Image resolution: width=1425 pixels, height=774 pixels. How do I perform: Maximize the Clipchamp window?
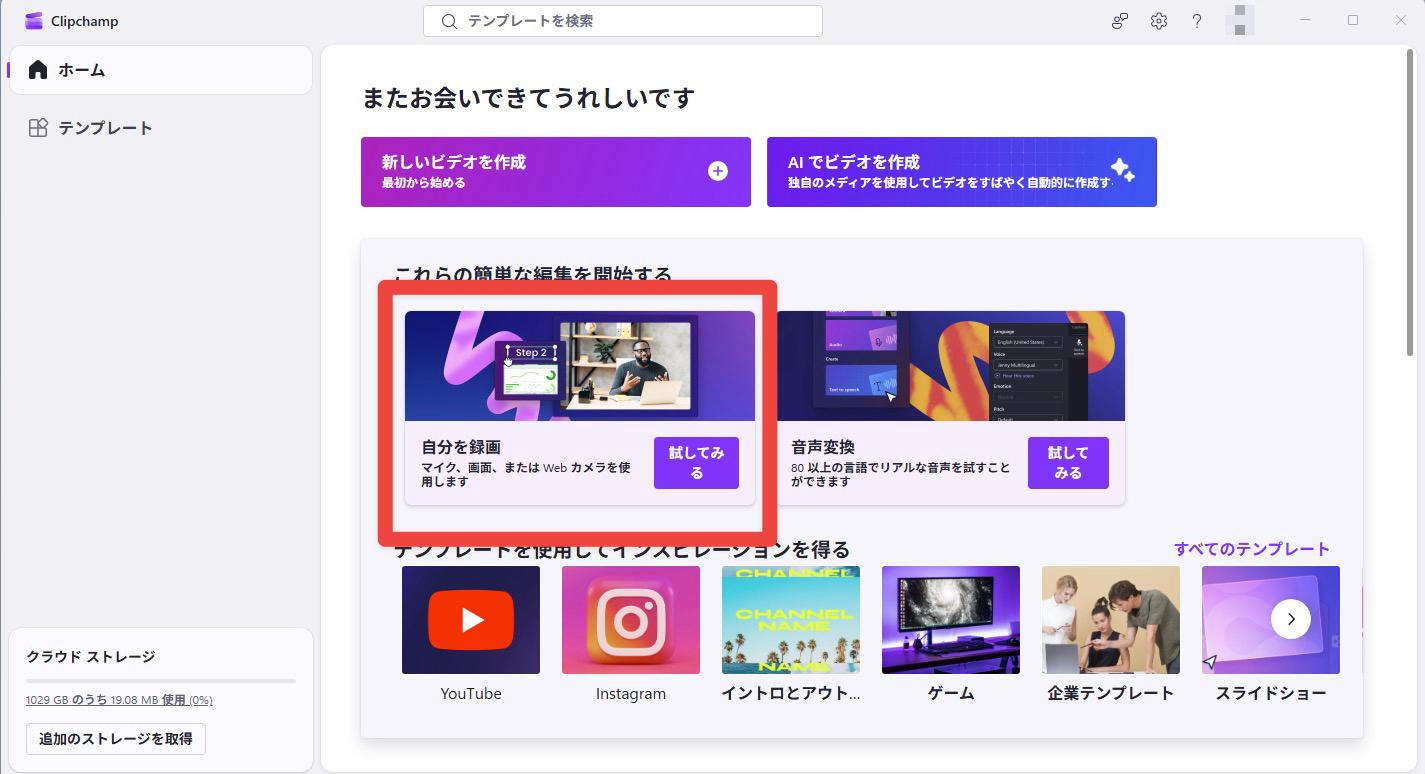click(x=1353, y=20)
